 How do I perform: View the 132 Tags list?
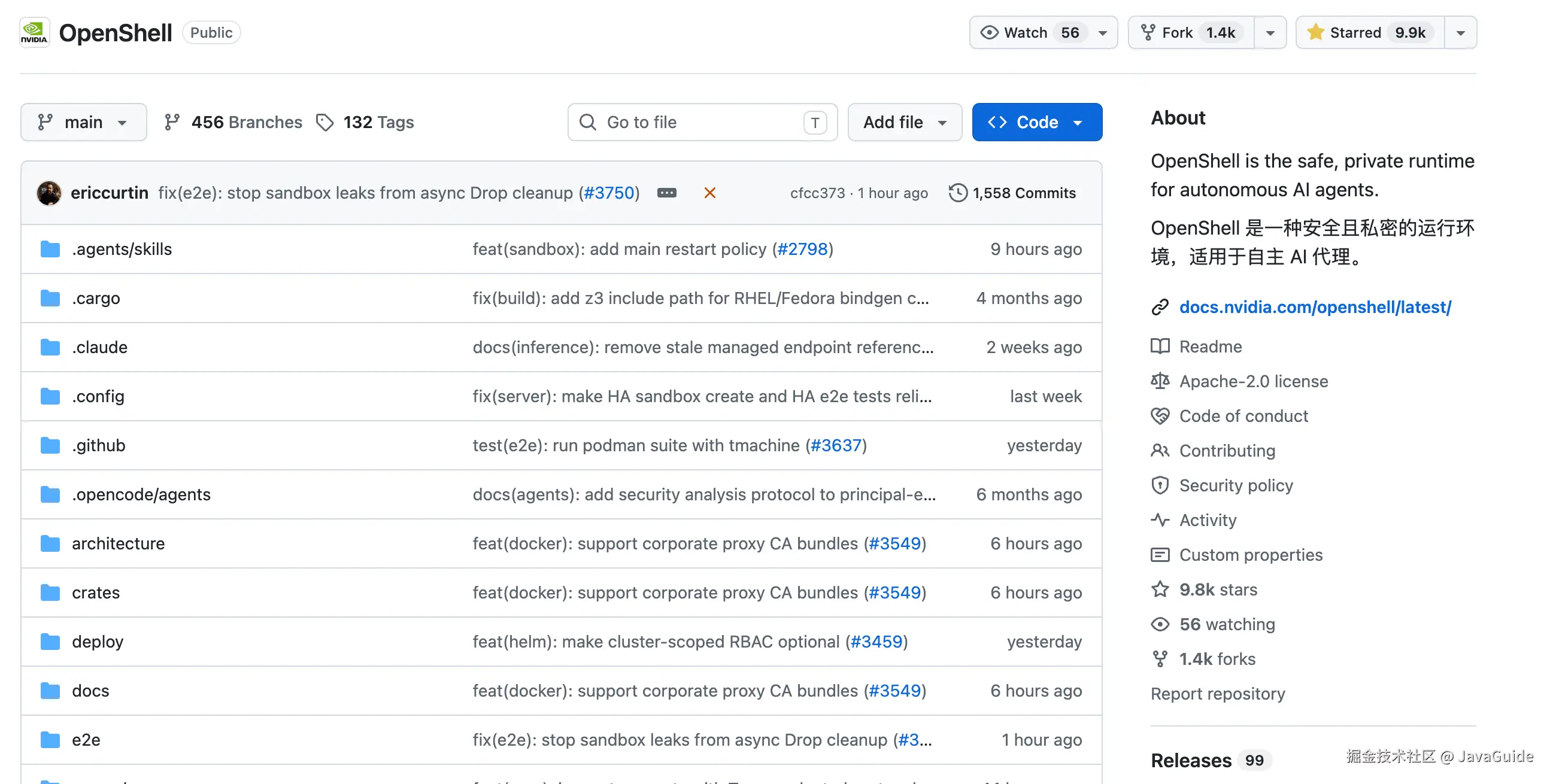(x=365, y=122)
